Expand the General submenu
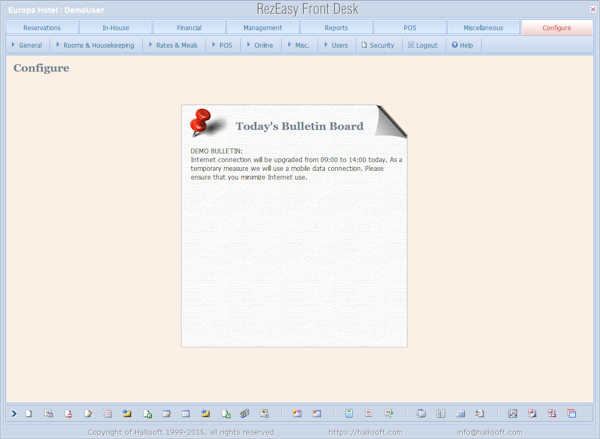Viewport: 600px width, 439px height. pyautogui.click(x=27, y=45)
